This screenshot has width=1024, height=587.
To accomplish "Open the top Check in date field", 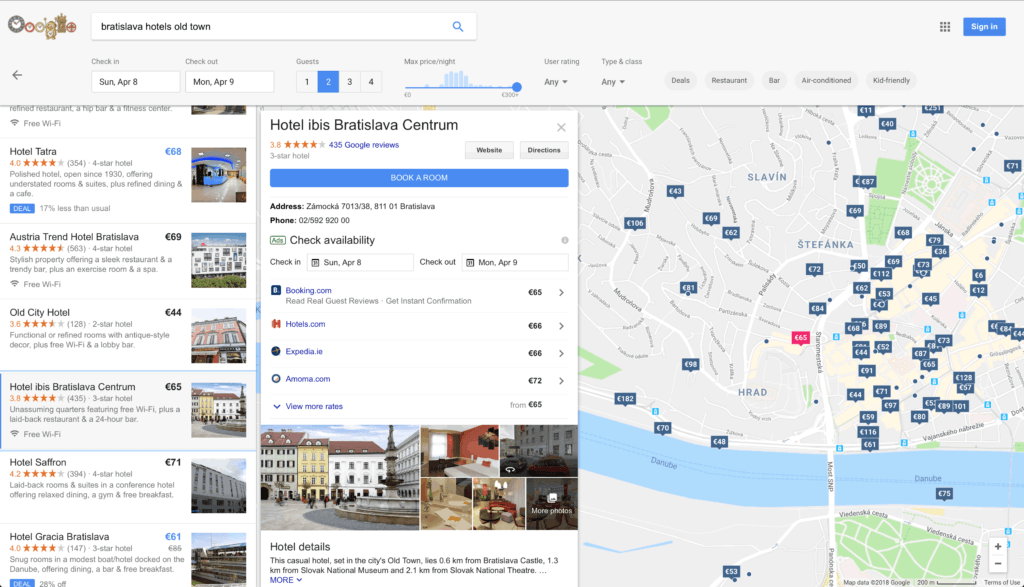I will pyautogui.click(x=136, y=82).
